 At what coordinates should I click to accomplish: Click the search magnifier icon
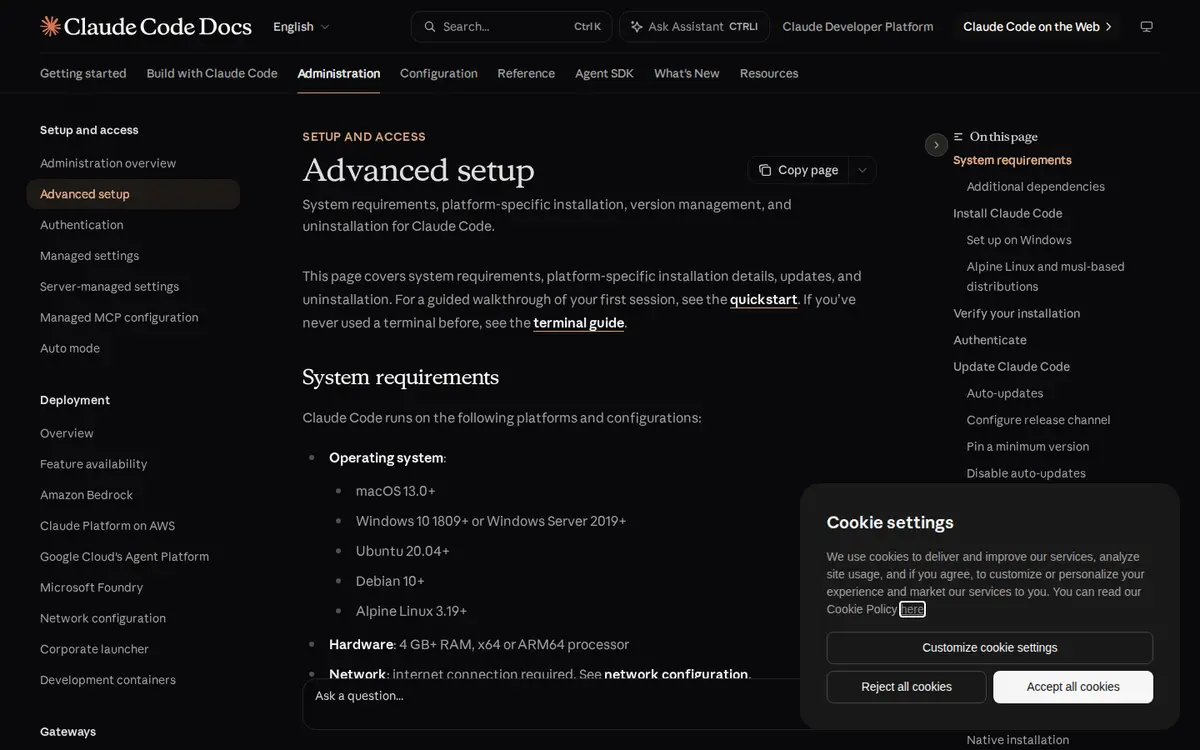(429, 27)
